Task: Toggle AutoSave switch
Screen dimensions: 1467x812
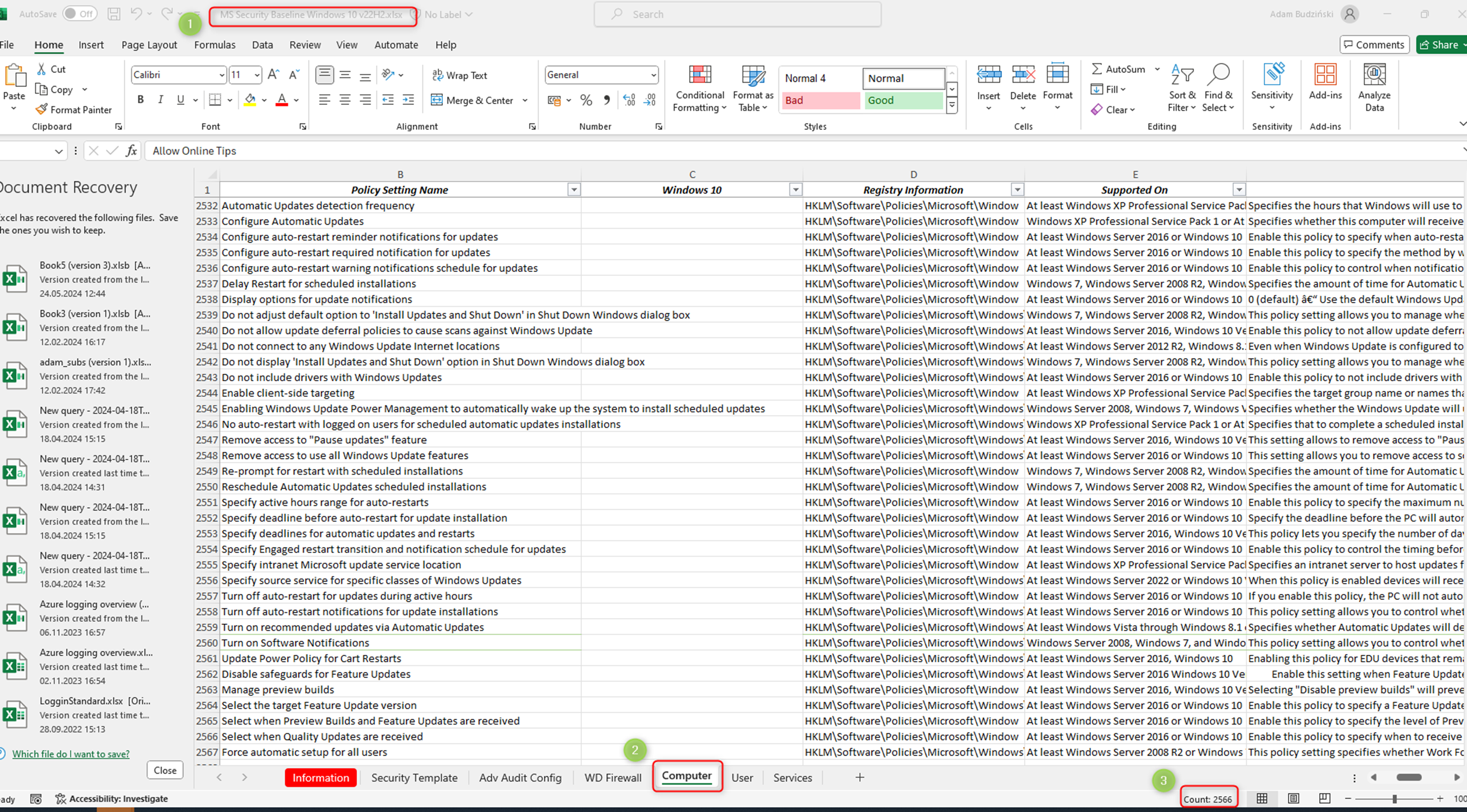Action: [80, 14]
